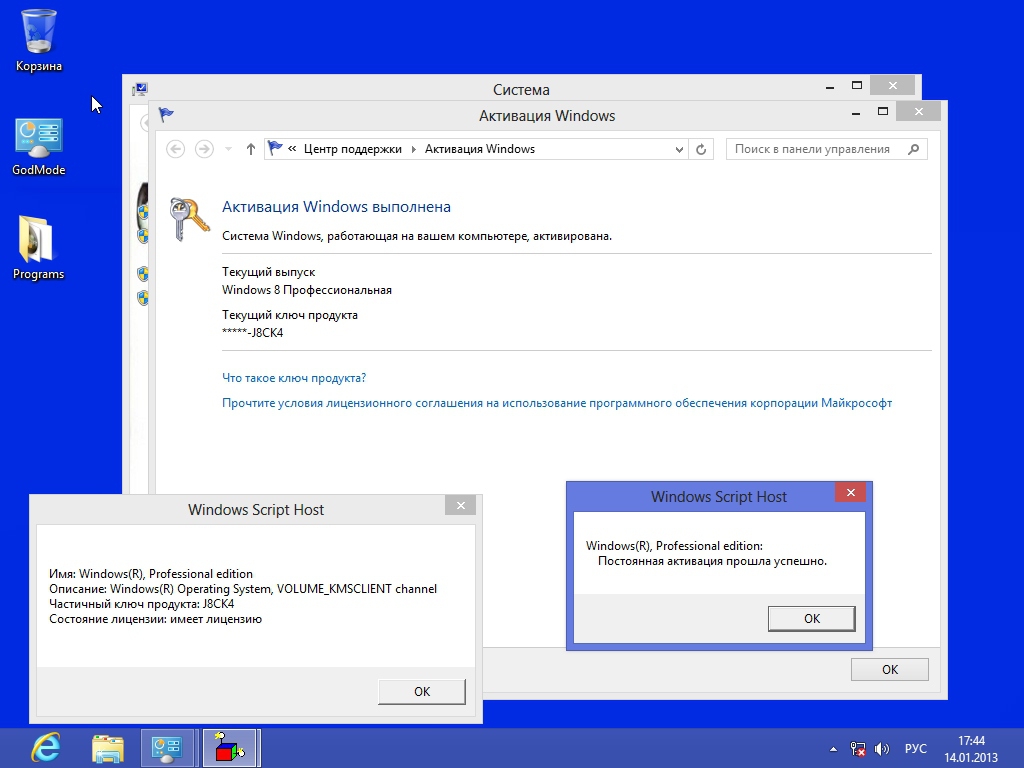Click the keys activation icon
This screenshot has height=768, width=1024.
click(x=189, y=219)
